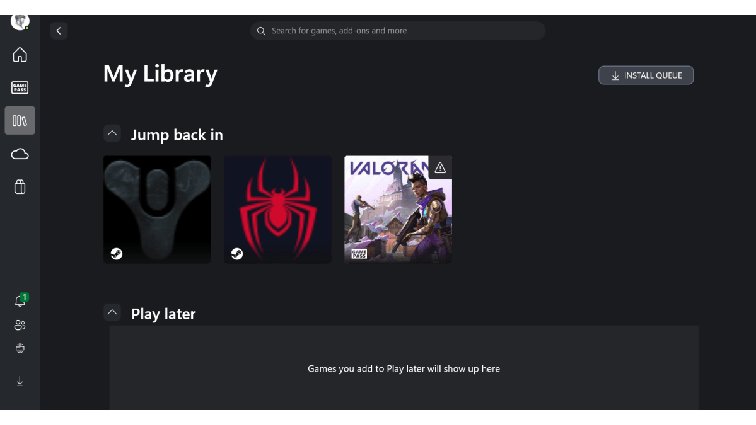
Task: Click the warning icon on Valorant tile
Action: [x=440, y=167]
